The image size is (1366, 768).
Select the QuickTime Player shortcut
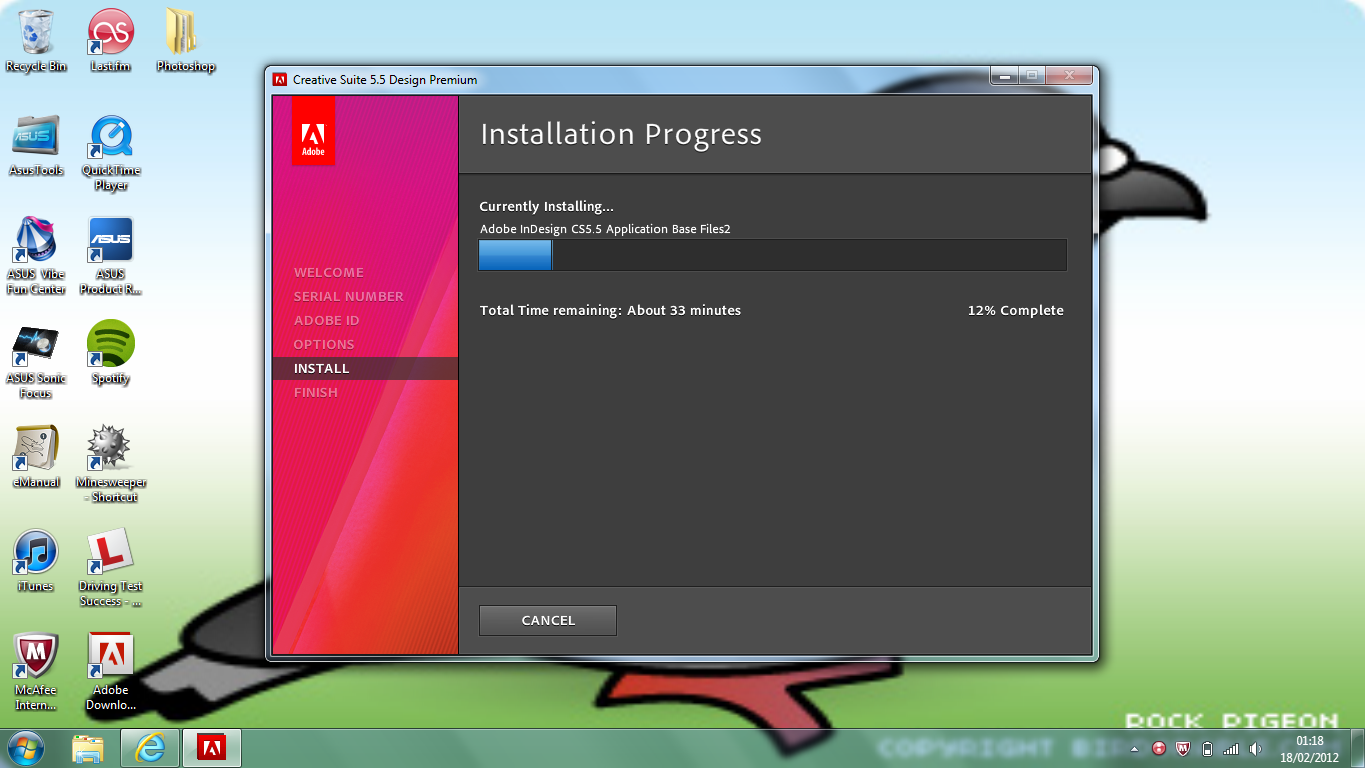coord(111,152)
